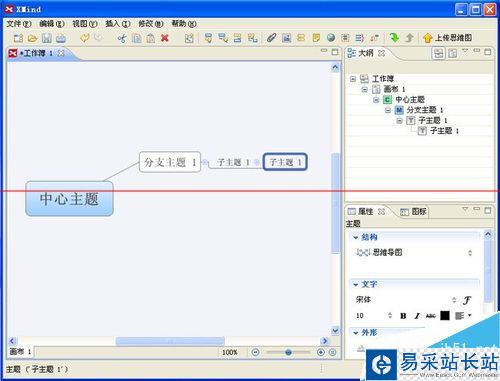
Task: Open the 帮助 menu
Action: point(184,24)
